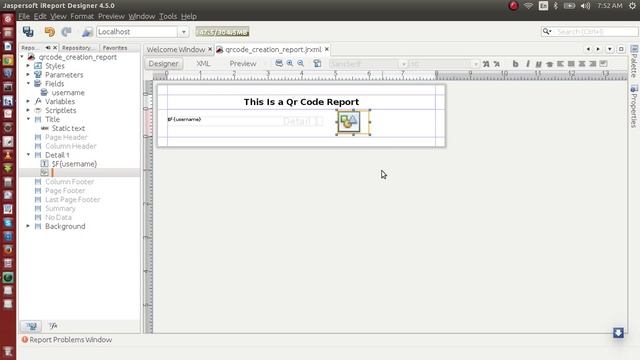Open the Palette side panel
This screenshot has height=360, width=640.
pos(634,61)
